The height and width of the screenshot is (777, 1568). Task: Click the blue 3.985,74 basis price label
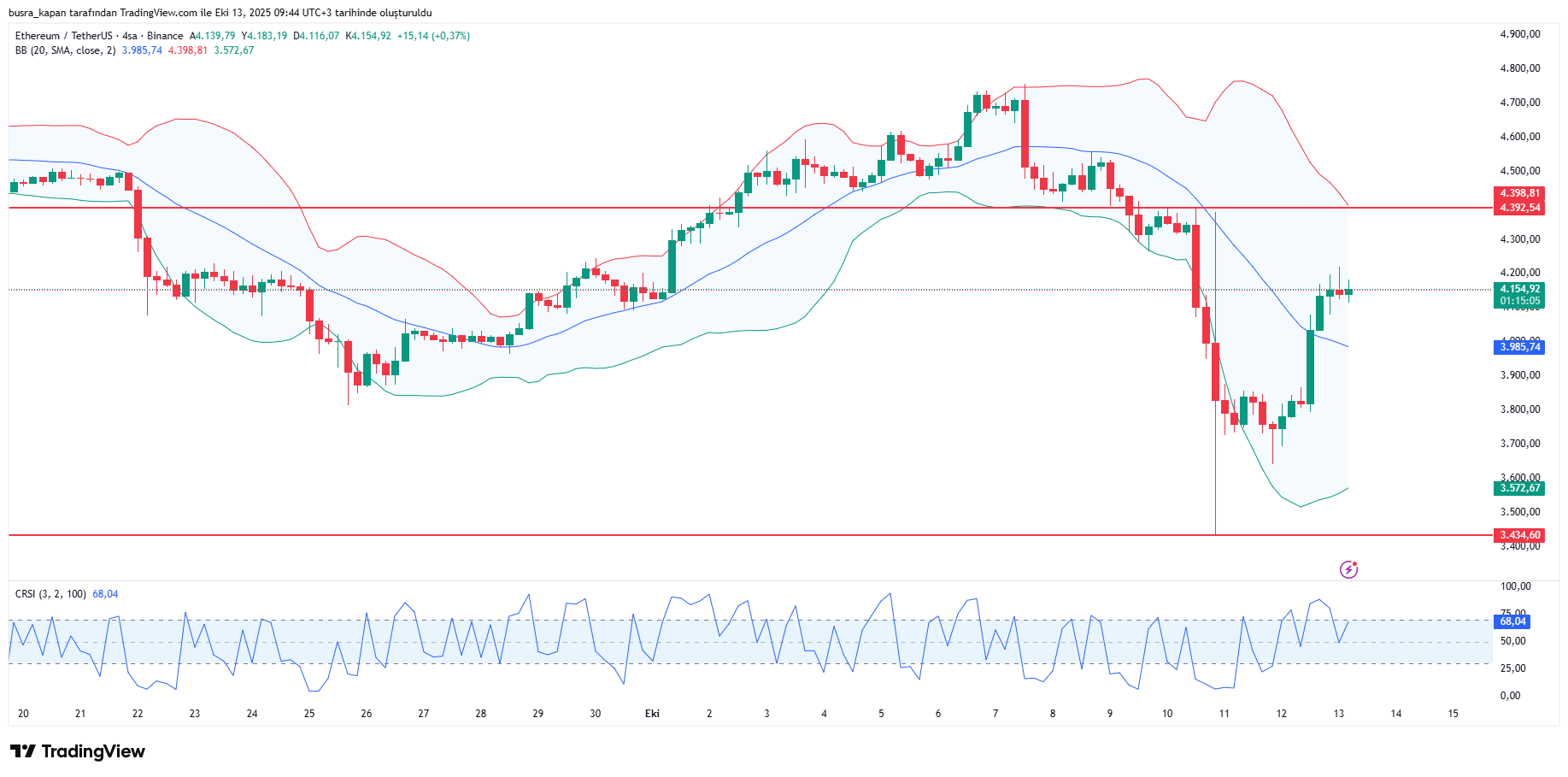1520,347
